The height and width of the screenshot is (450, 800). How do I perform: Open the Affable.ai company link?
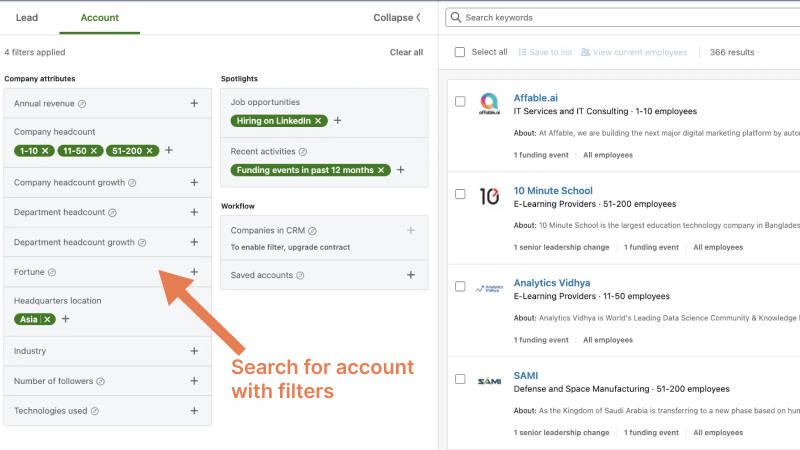click(x=535, y=98)
